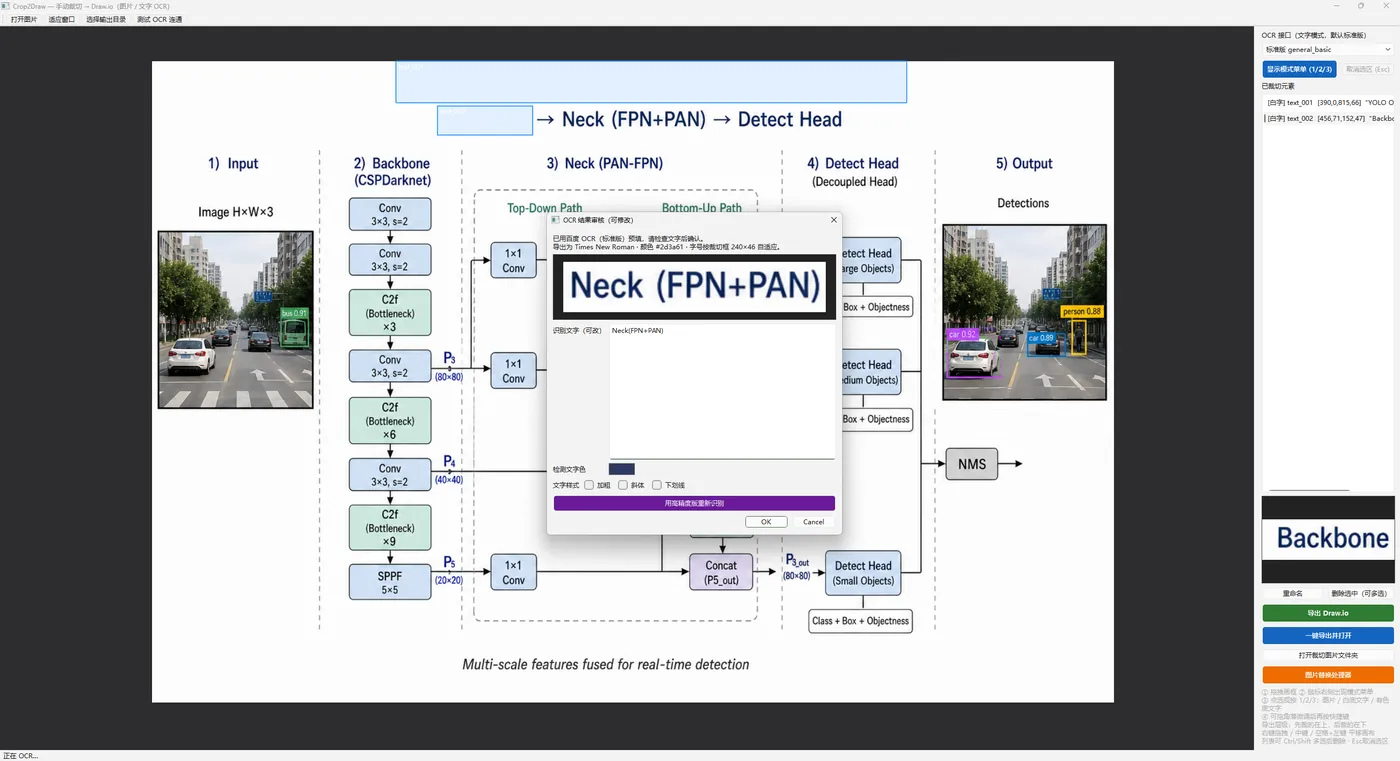The height and width of the screenshot is (761, 1400).
Task: Click the '2) Backbone' heading in diagram
Action: click(391, 163)
